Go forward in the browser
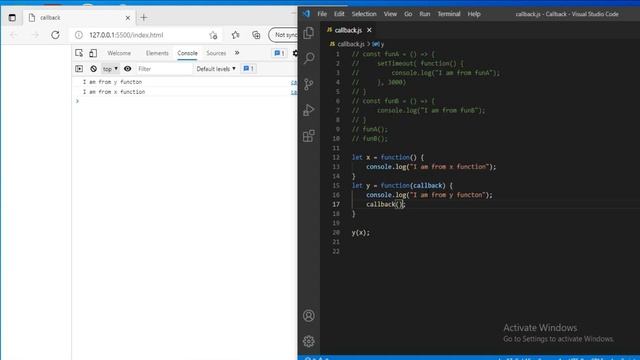Viewport: 640px width, 360px height. point(35,35)
